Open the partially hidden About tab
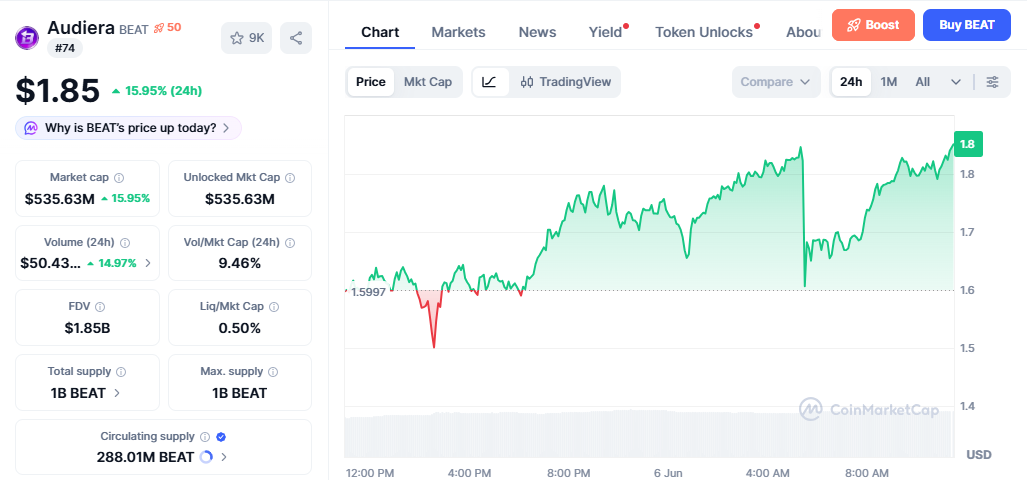1027x480 pixels. [804, 32]
